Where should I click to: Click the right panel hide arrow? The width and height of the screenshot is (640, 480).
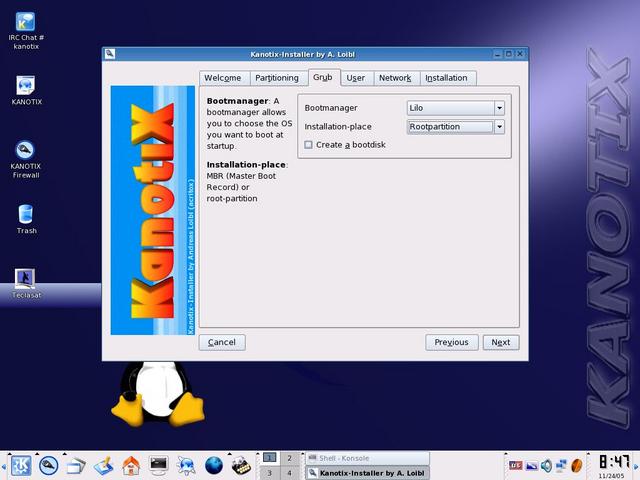636,466
